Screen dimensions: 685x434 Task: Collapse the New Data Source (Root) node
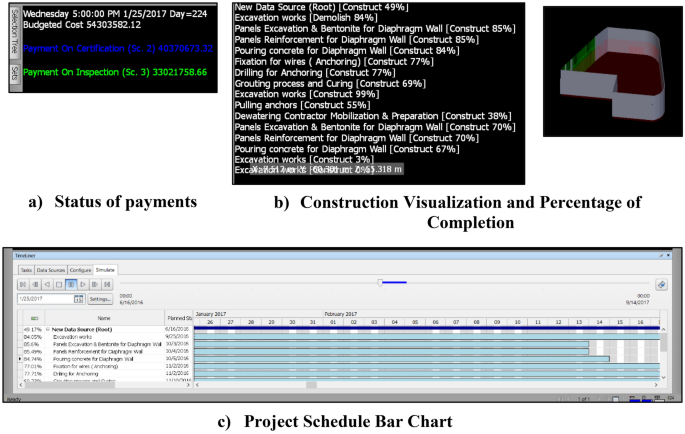(46, 328)
